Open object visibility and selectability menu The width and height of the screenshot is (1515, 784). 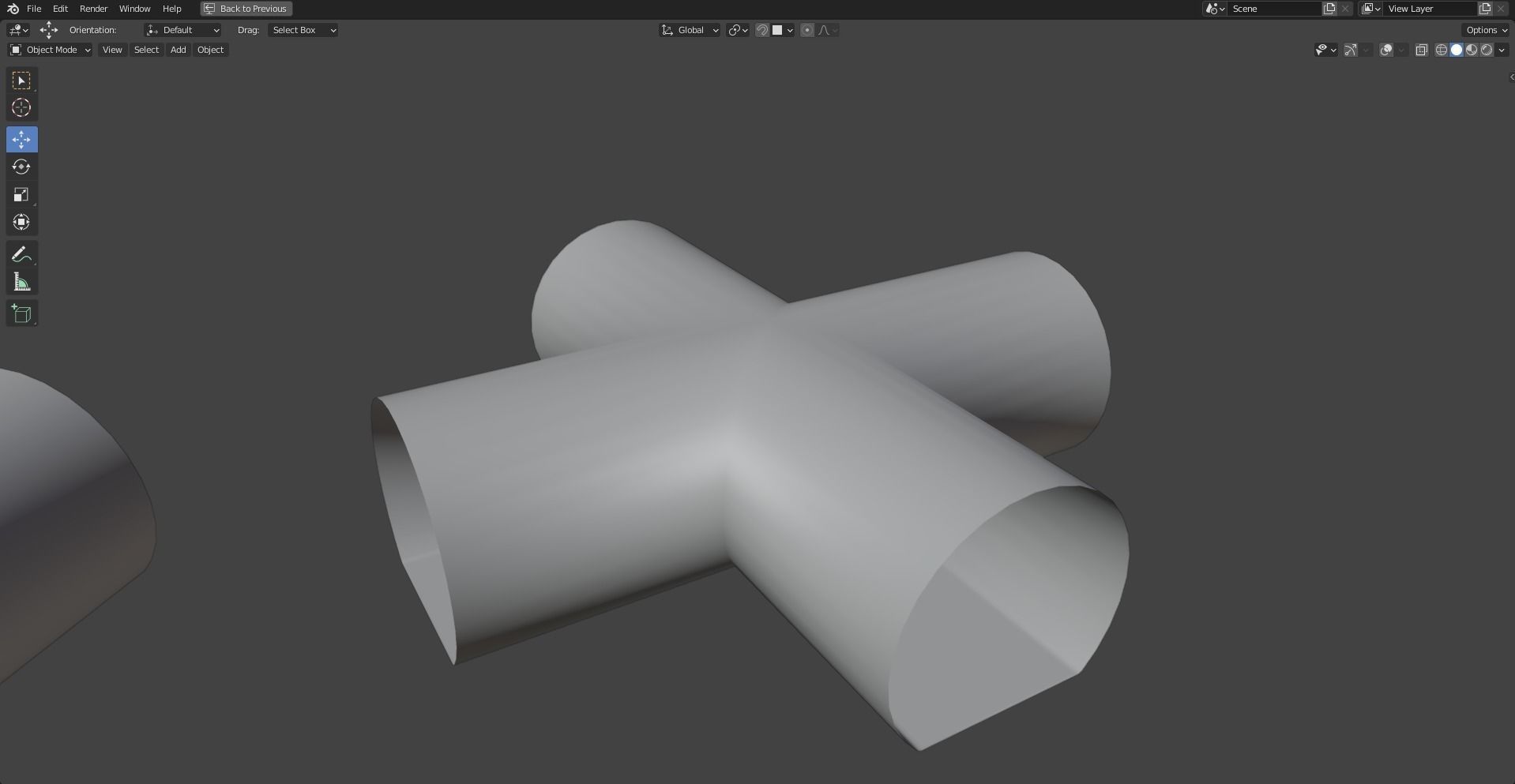coord(1325,50)
